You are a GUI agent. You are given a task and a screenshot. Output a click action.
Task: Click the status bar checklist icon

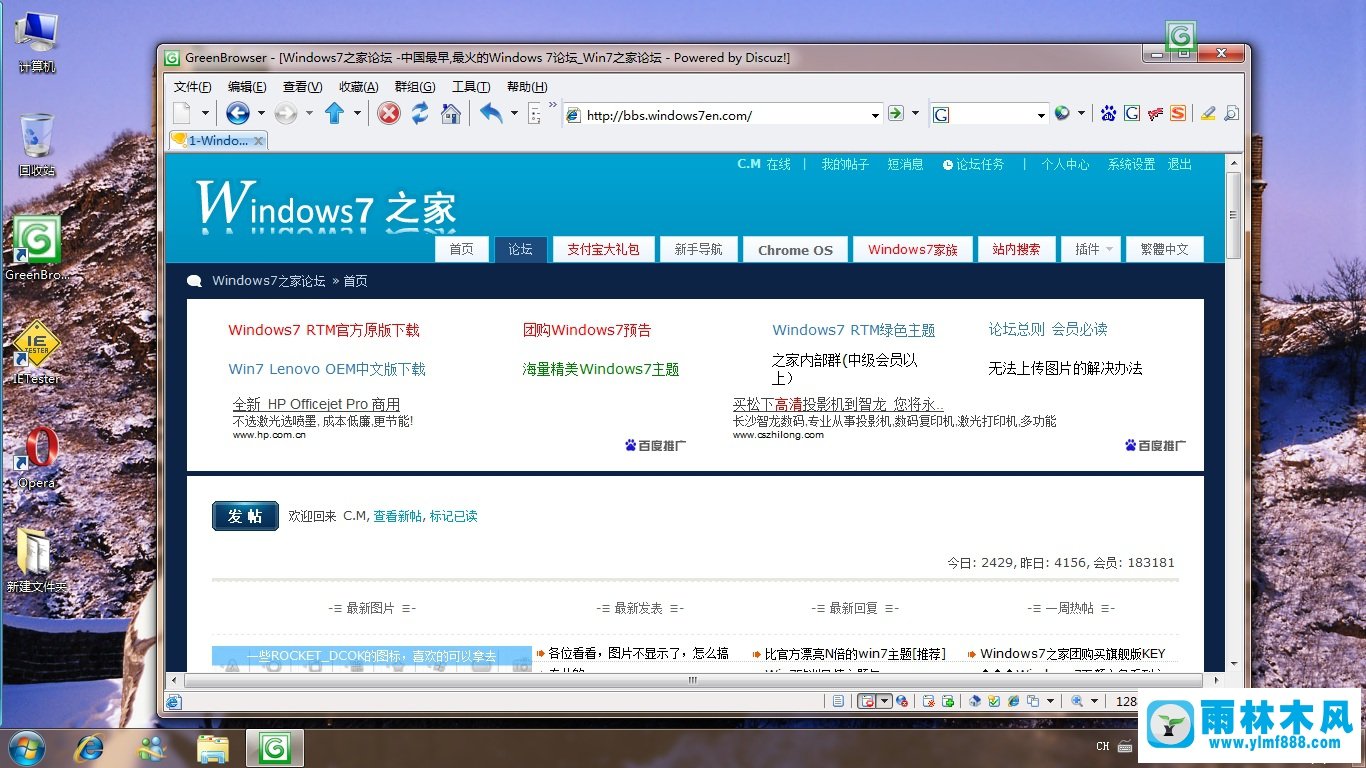993,701
